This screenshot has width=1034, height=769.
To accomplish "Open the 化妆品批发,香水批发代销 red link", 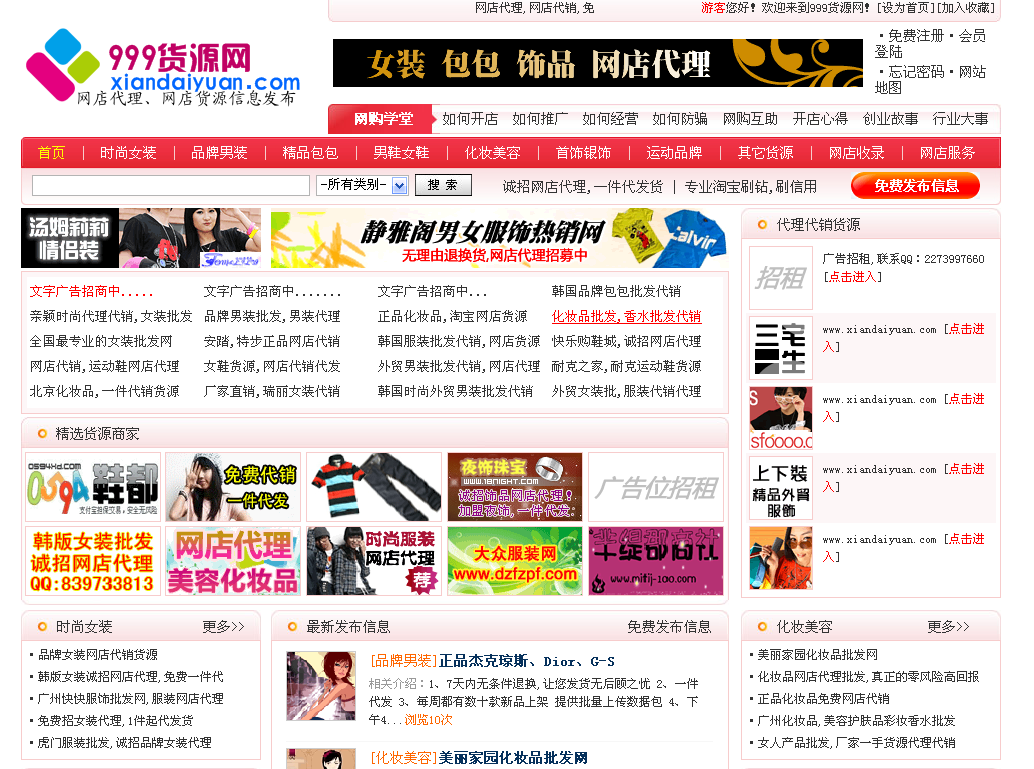I will click(626, 317).
